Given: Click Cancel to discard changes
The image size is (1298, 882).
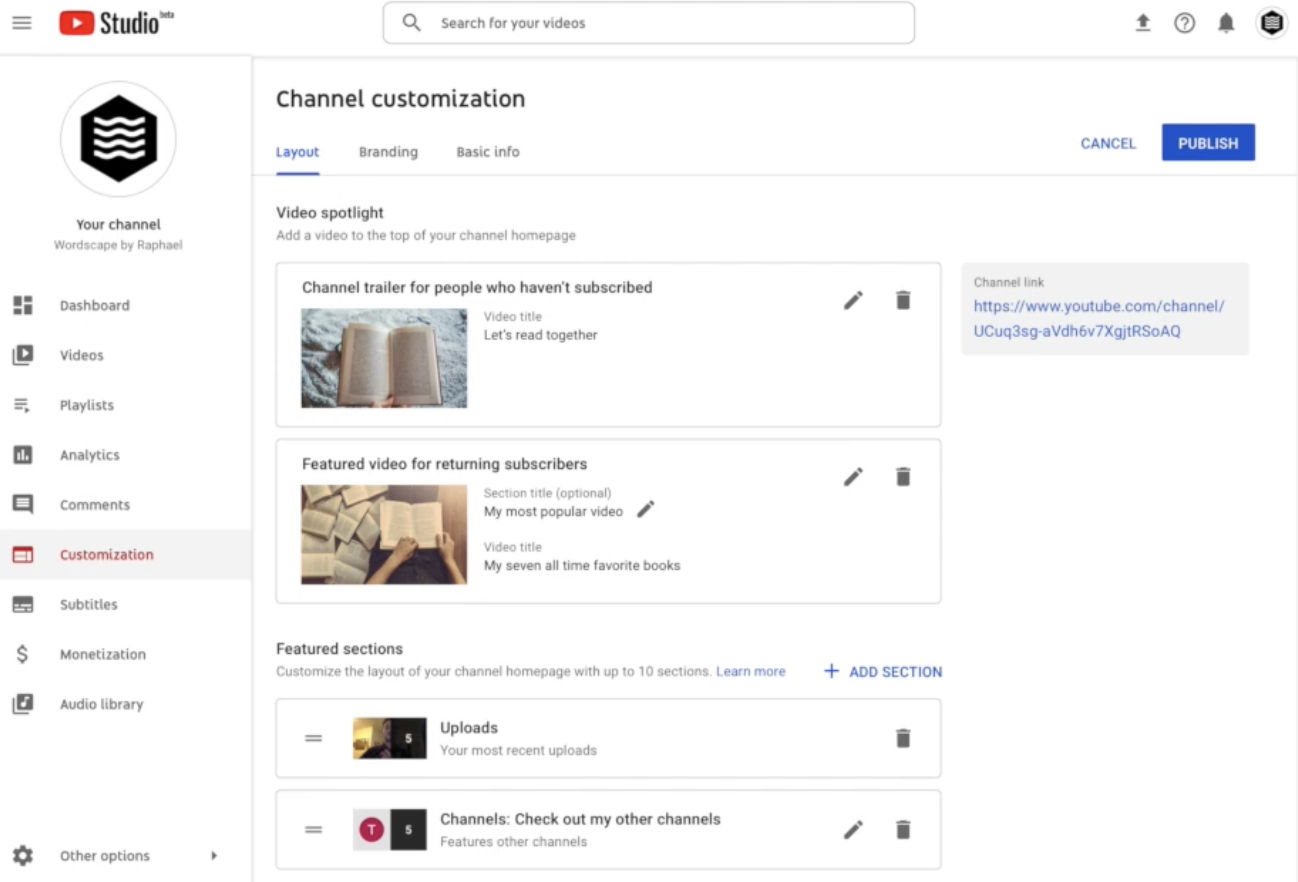Looking at the screenshot, I should click(x=1108, y=143).
